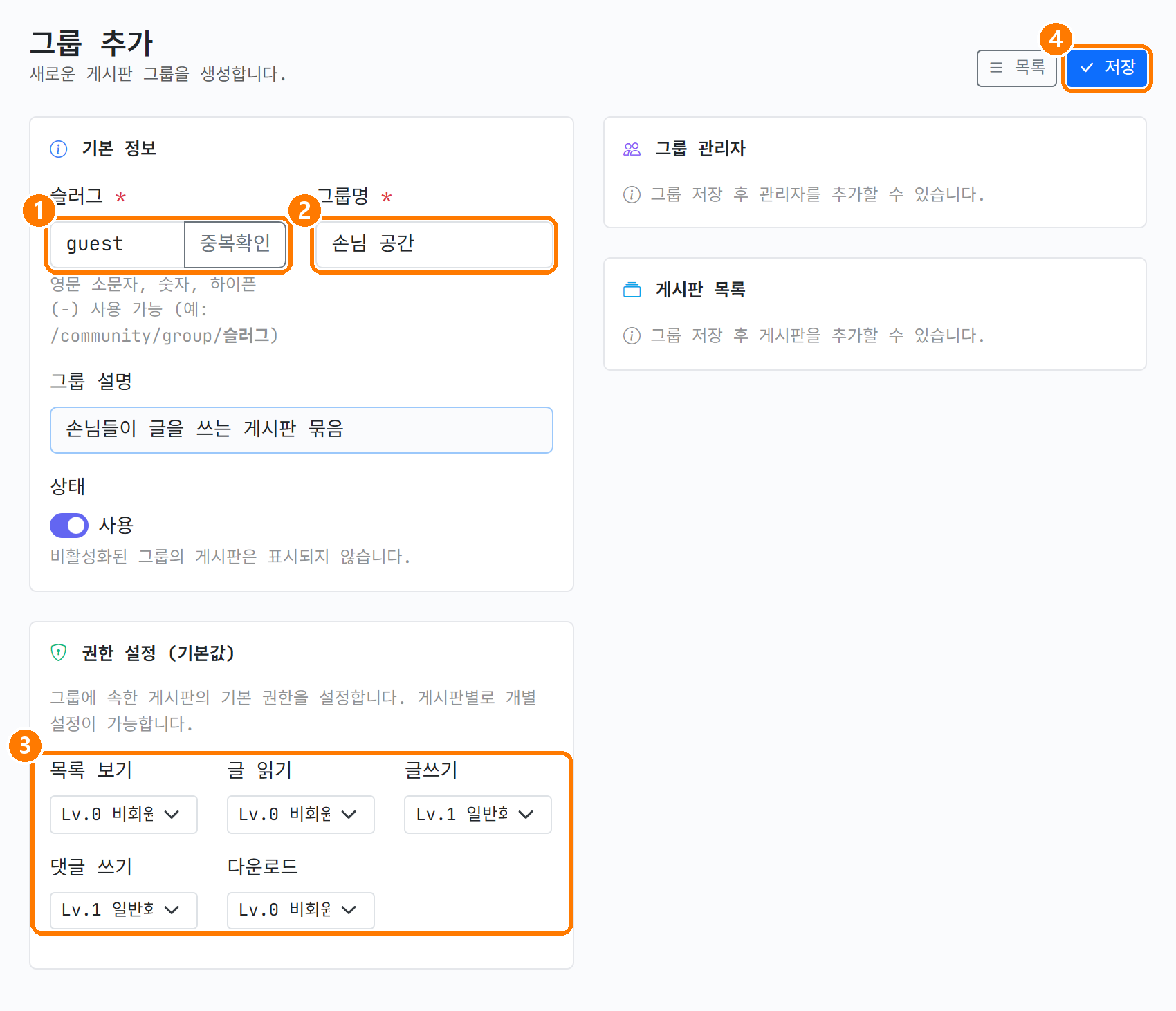This screenshot has width=1176, height=1011.
Task: Click the 그룹명 field label
Action: (343, 196)
